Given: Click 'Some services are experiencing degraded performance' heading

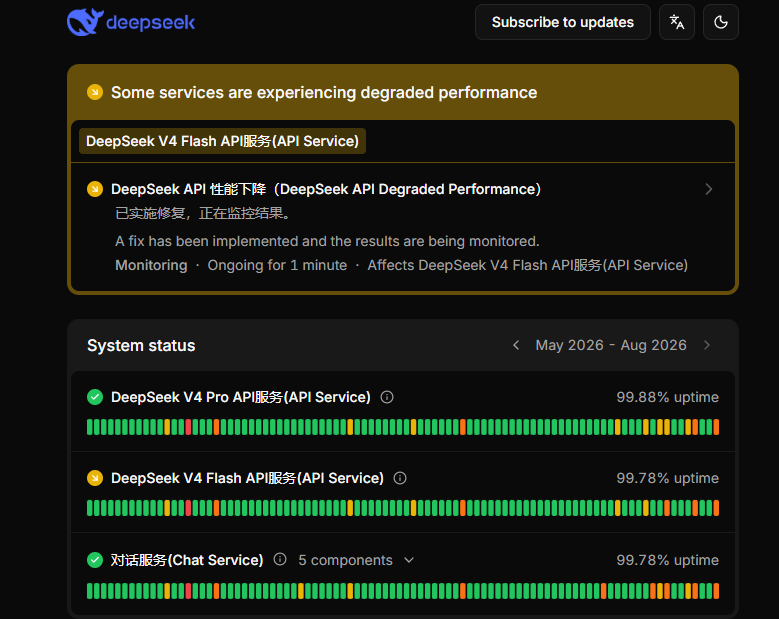Looking at the screenshot, I should [324, 92].
